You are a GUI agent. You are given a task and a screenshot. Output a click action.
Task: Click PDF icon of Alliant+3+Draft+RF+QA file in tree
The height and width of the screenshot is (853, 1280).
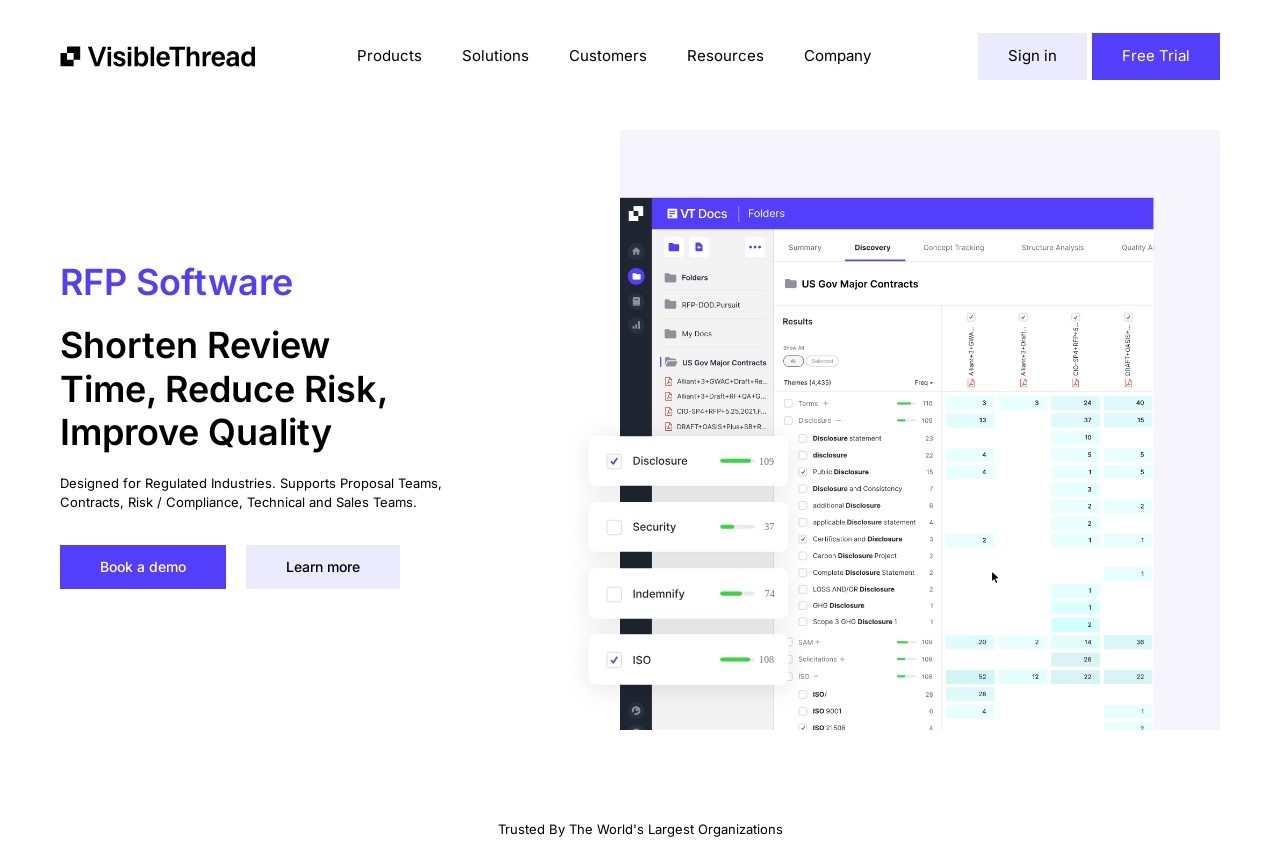point(668,396)
